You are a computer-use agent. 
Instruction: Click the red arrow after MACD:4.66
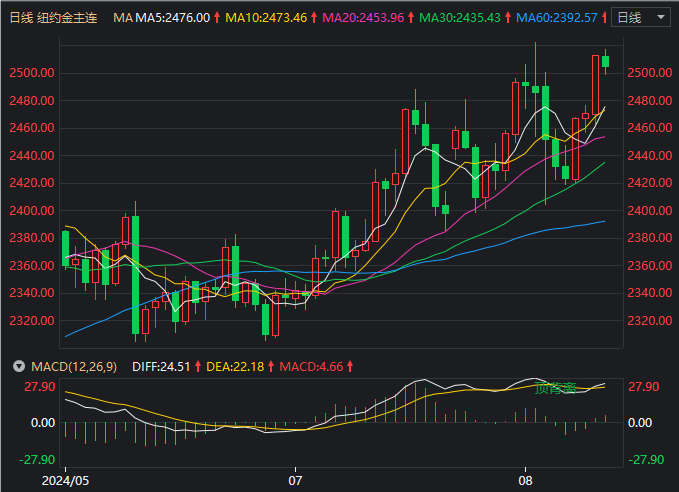[x=350, y=367]
